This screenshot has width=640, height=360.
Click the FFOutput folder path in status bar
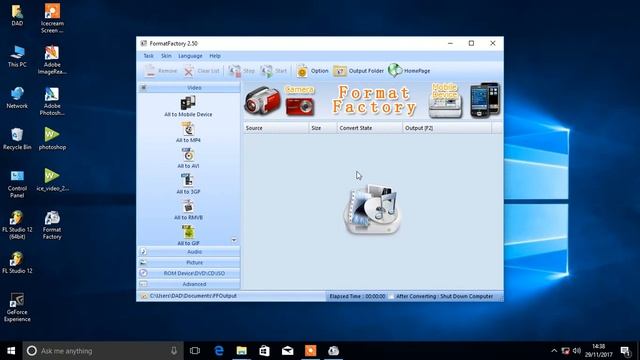(193, 296)
